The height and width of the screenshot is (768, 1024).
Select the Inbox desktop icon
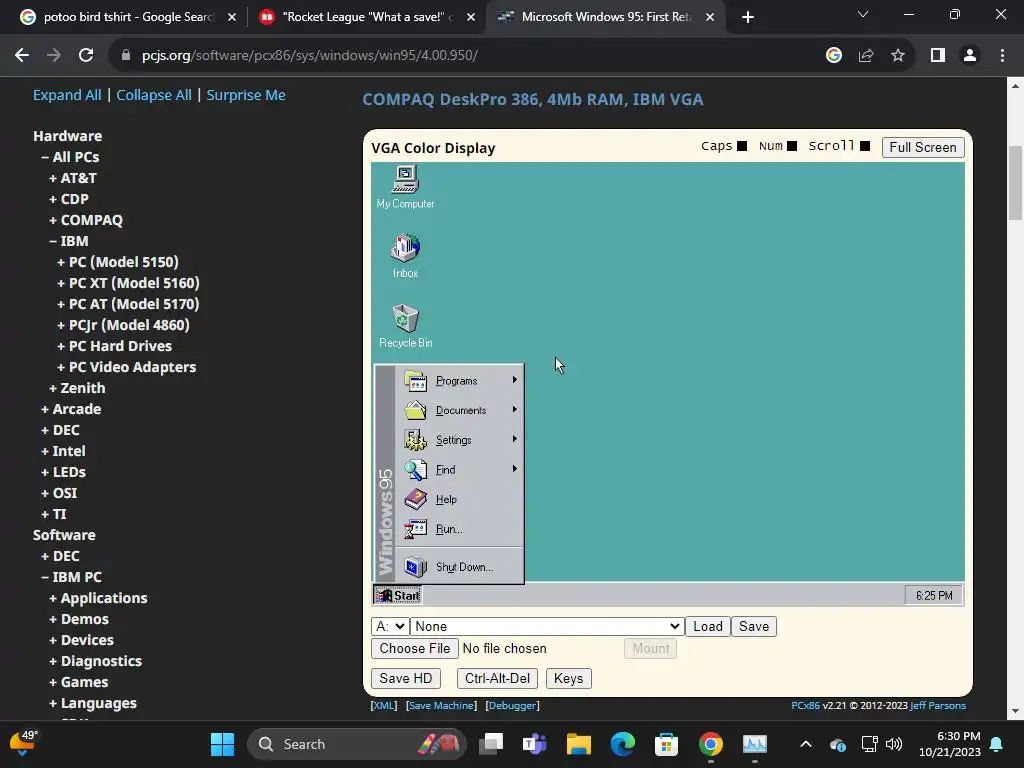(x=405, y=256)
